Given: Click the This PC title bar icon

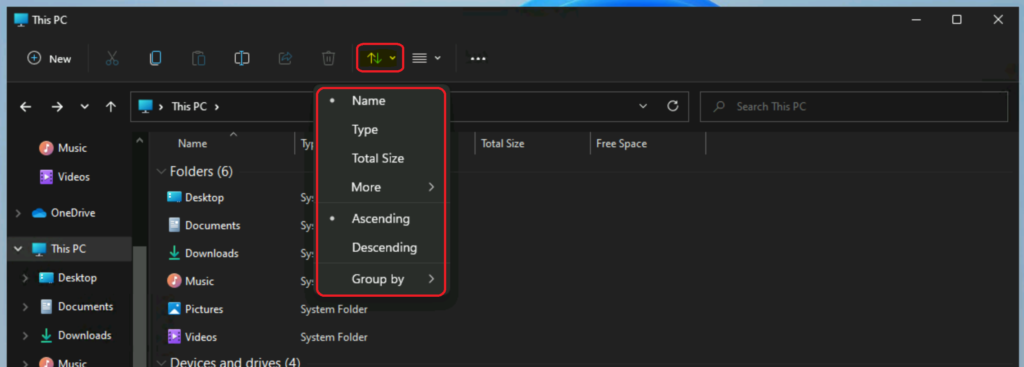Looking at the screenshot, I should [21, 20].
